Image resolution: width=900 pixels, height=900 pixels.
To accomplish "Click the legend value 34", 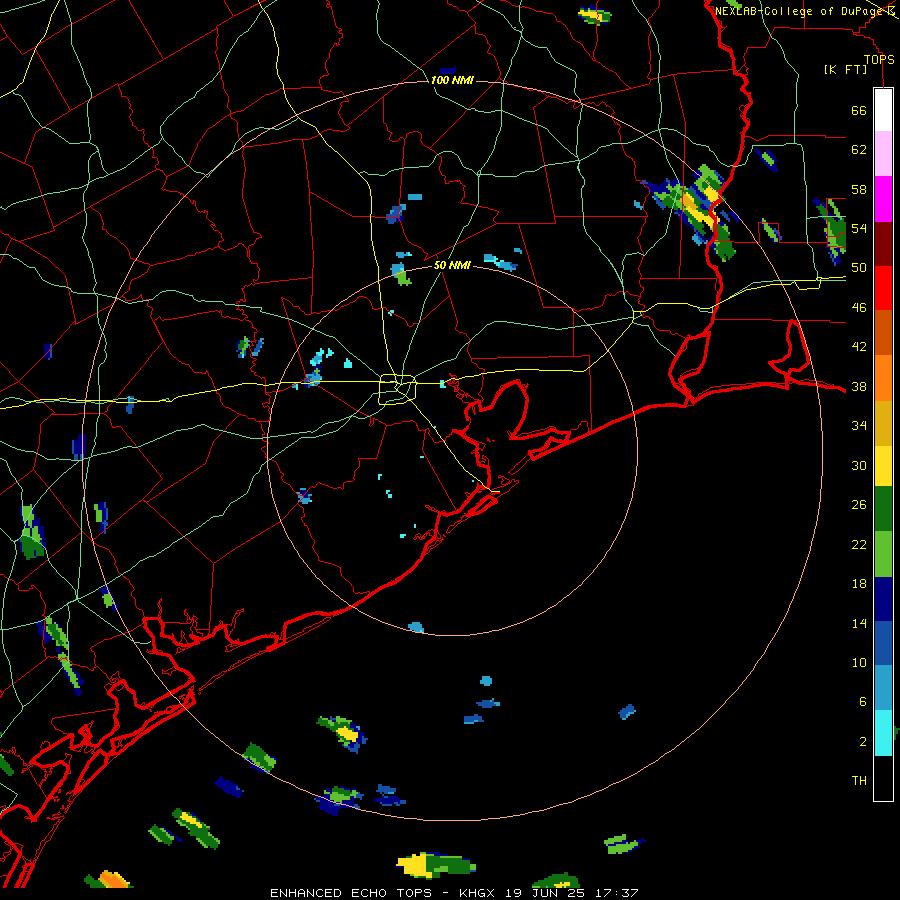I will [x=859, y=426].
